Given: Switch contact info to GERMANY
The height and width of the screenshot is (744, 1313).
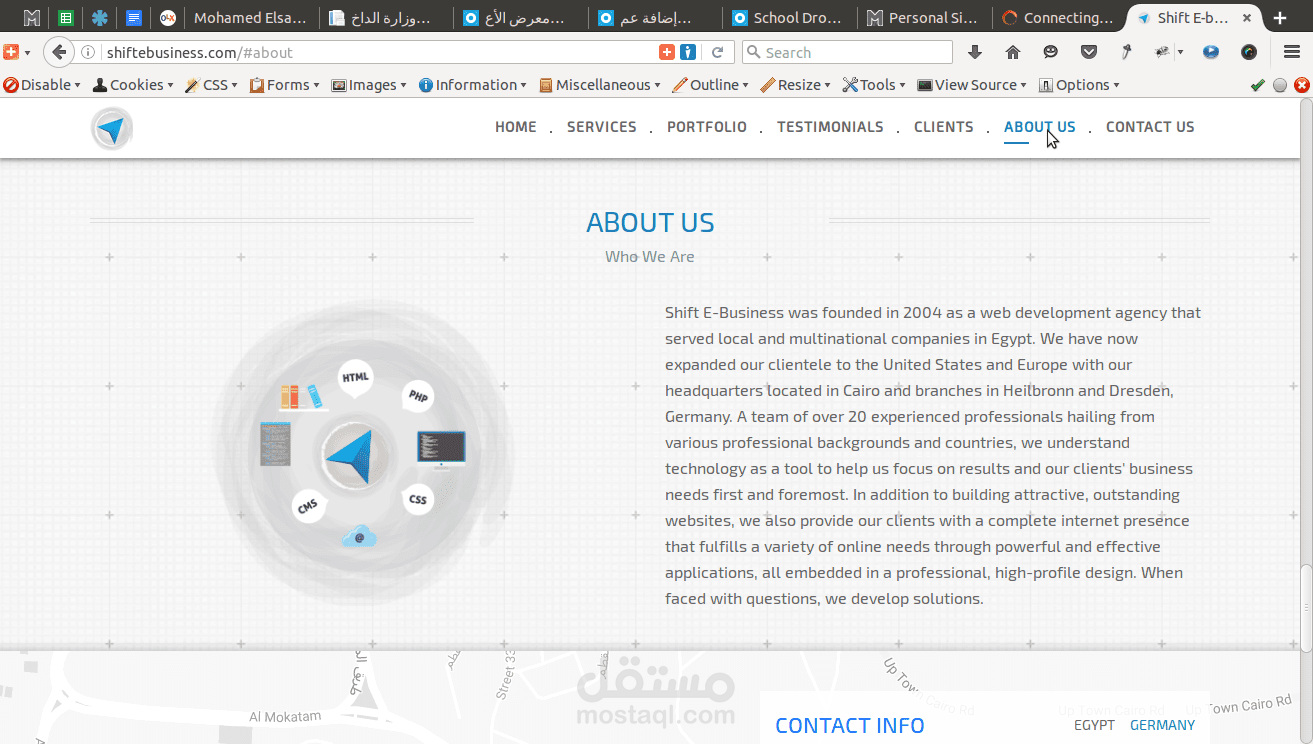Looking at the screenshot, I should tap(1162, 725).
